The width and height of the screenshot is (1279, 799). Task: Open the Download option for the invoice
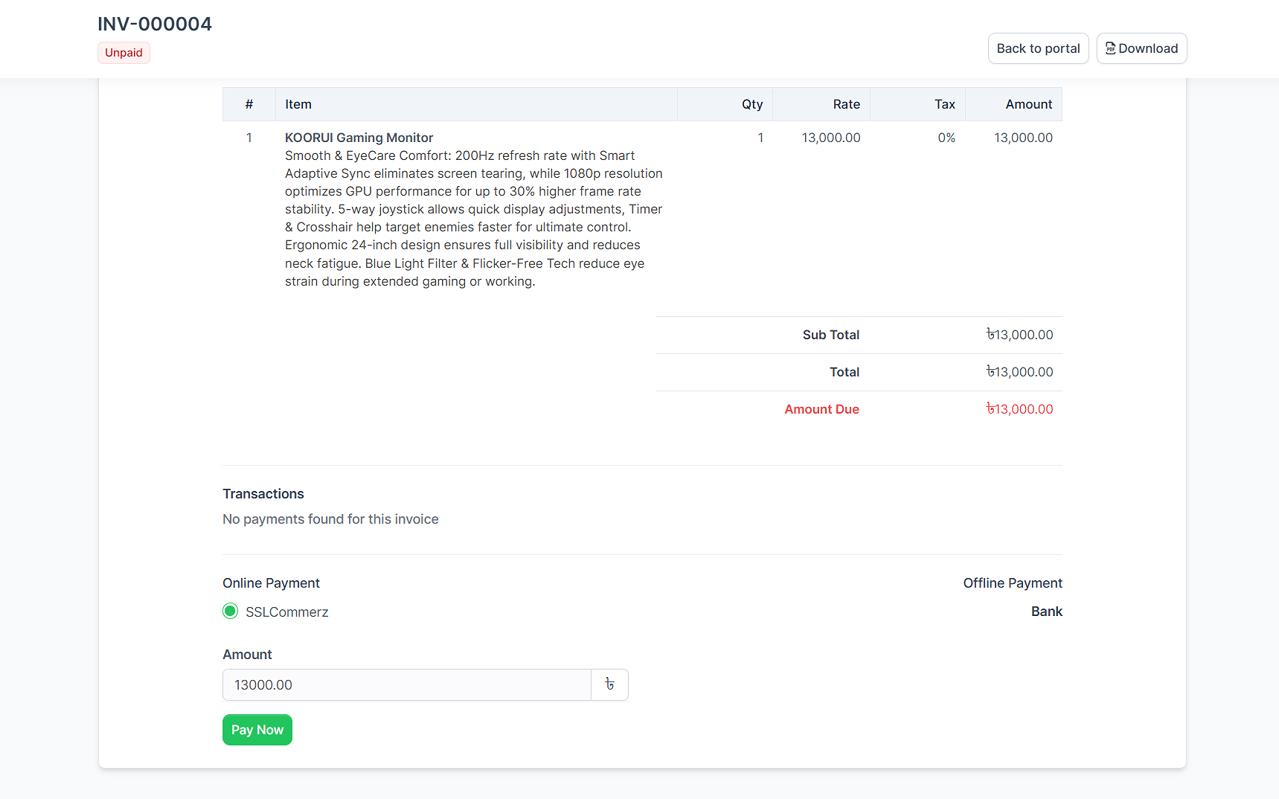tap(1141, 48)
